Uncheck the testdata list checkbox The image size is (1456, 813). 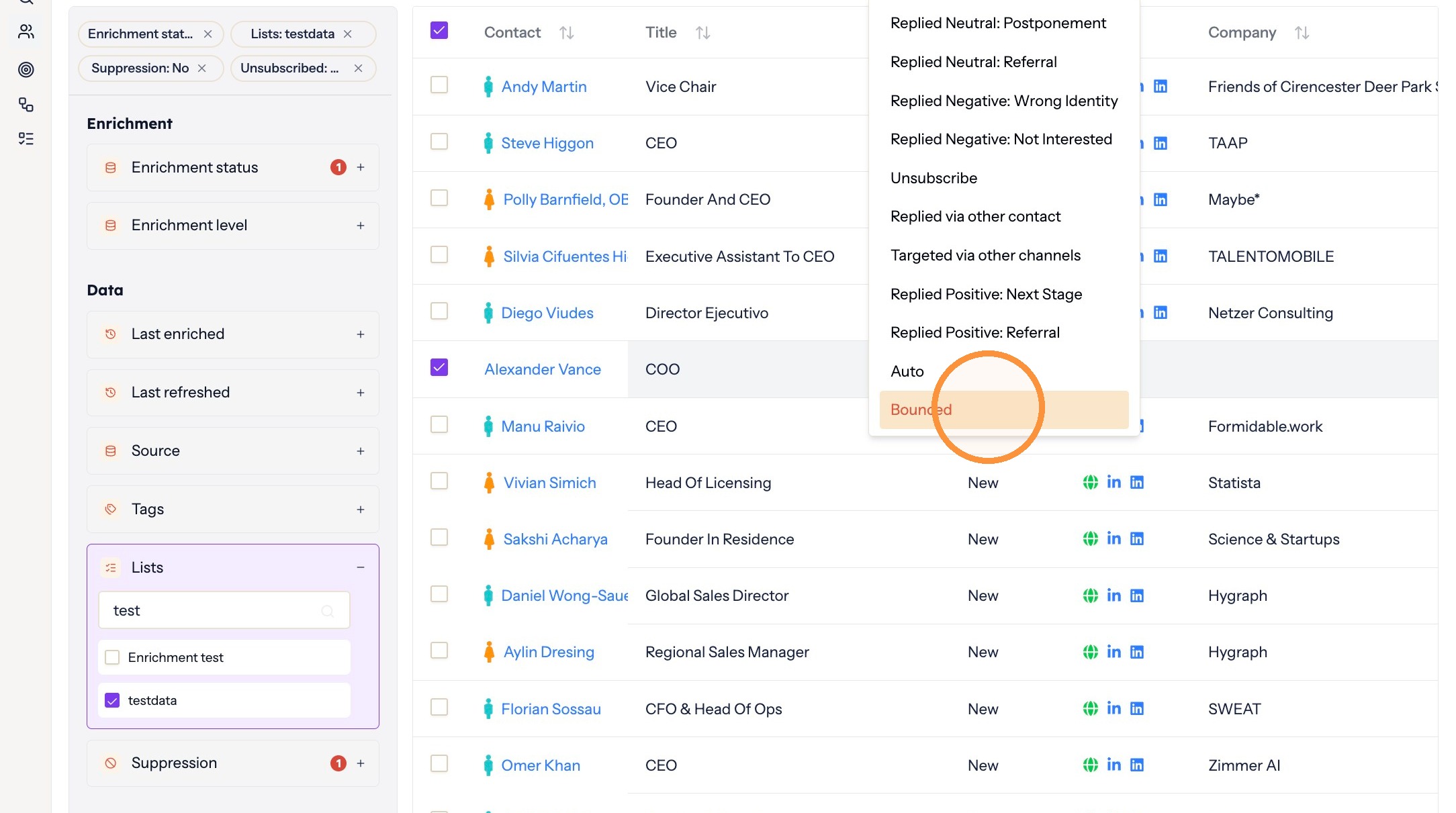(x=112, y=700)
